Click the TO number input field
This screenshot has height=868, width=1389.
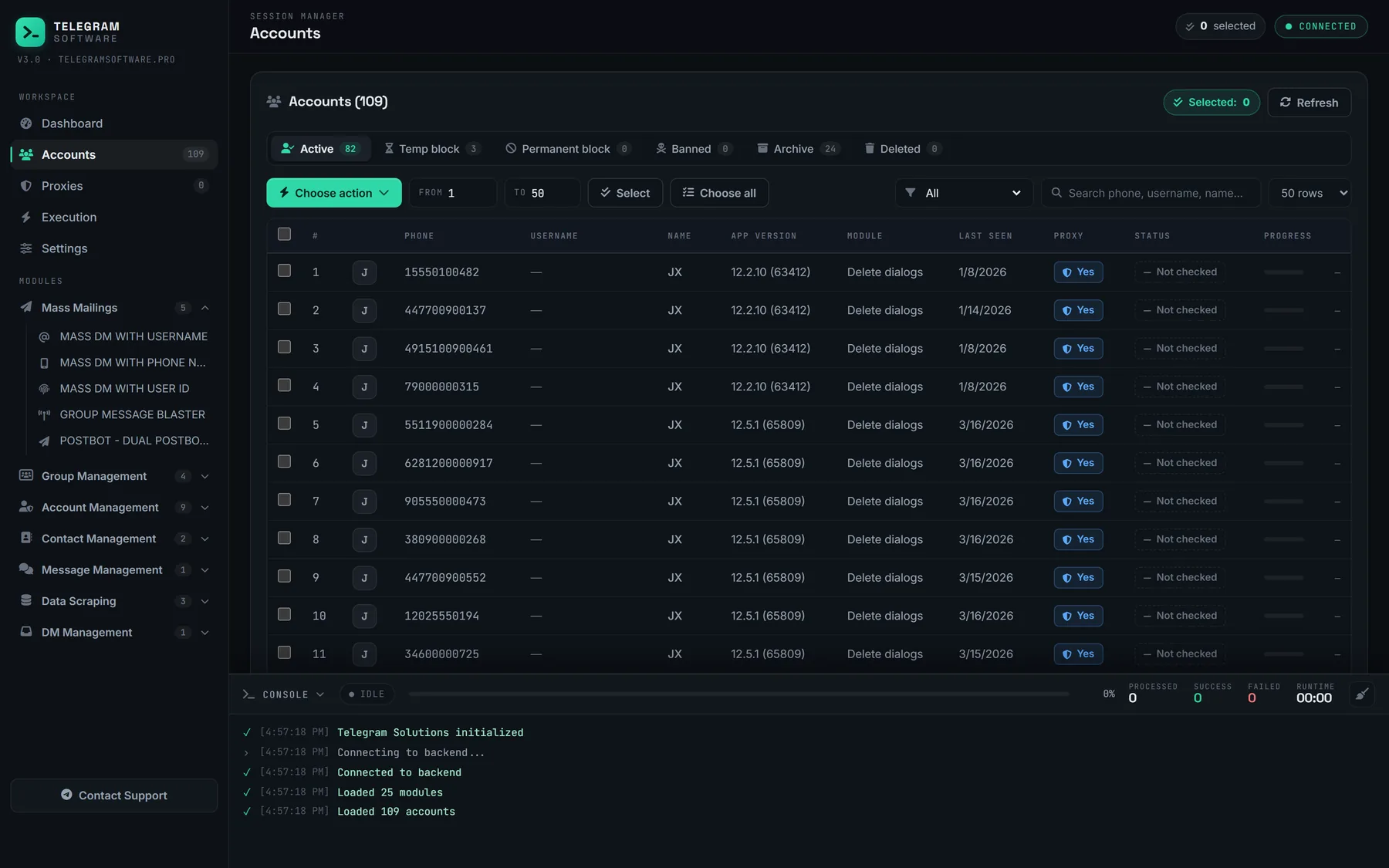tap(542, 193)
